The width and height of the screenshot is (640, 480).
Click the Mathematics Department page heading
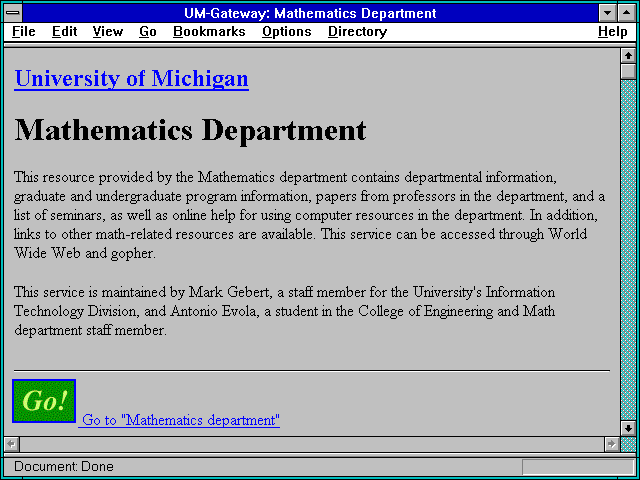[190, 130]
